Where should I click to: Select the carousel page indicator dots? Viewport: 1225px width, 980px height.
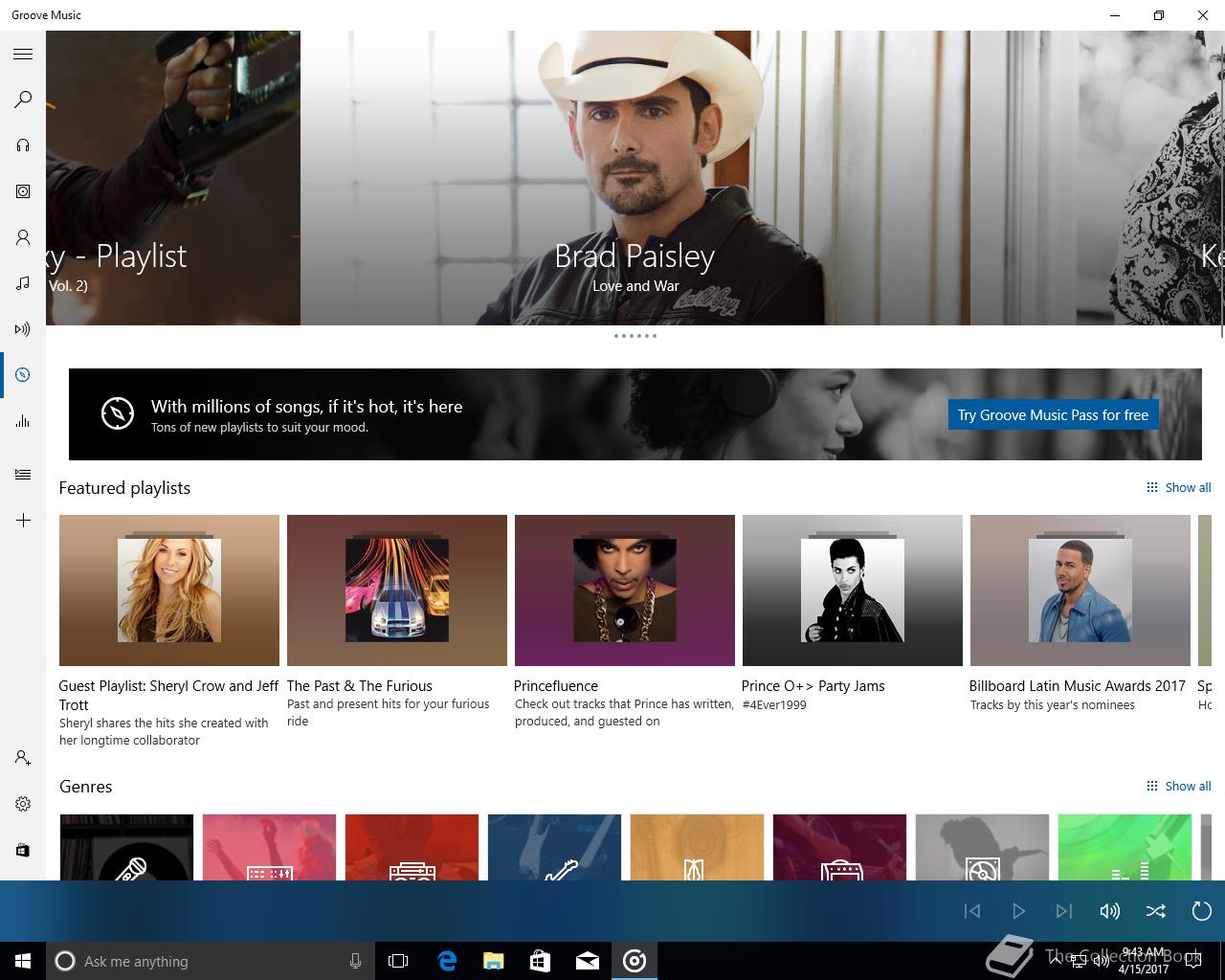click(x=635, y=336)
